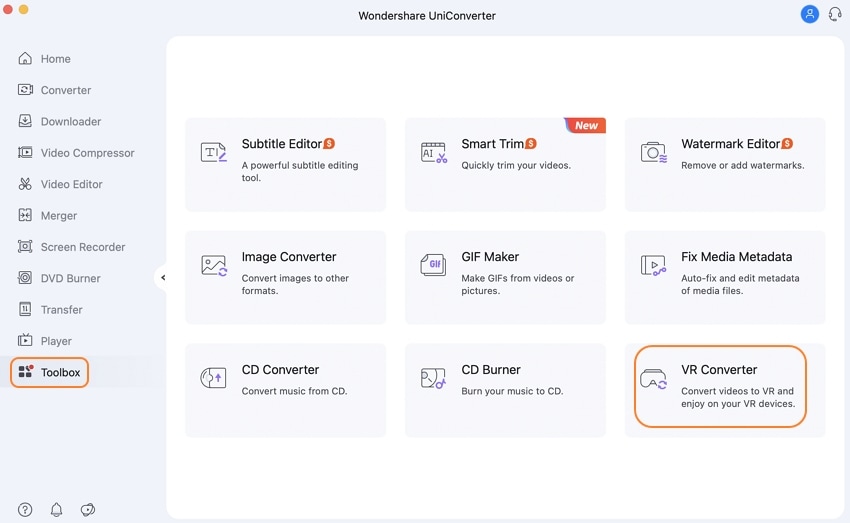Open the Transfer label in sidebar
This screenshot has height=523, width=850.
(62, 309)
